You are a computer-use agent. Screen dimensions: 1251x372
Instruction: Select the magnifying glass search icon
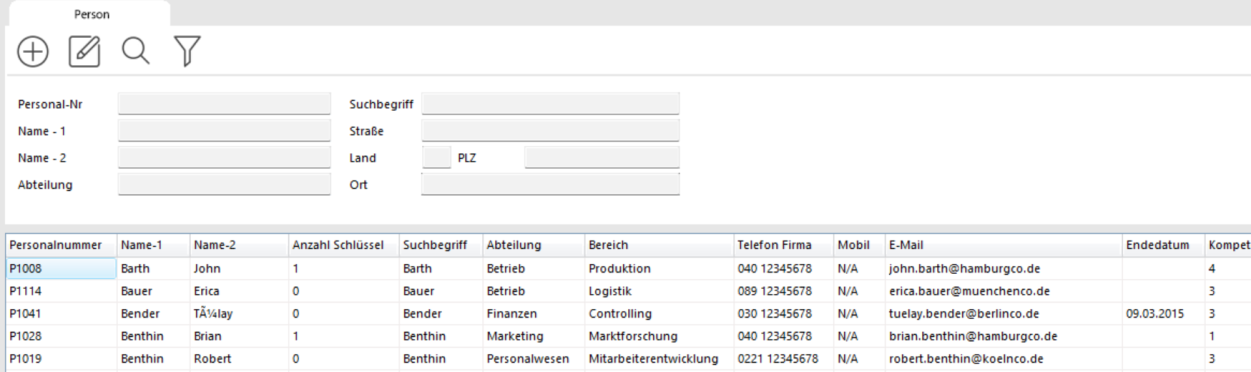tap(135, 52)
